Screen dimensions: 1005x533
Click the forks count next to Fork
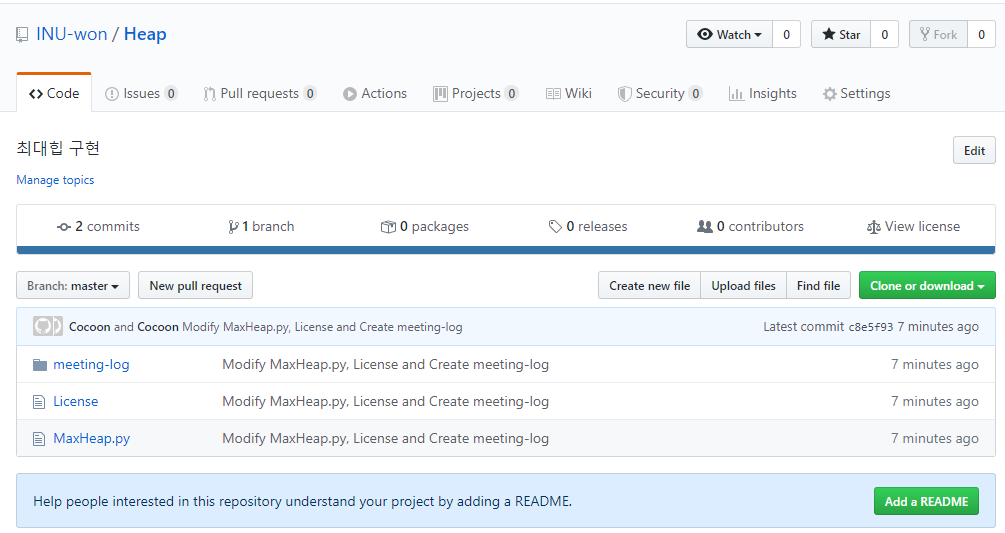point(981,35)
